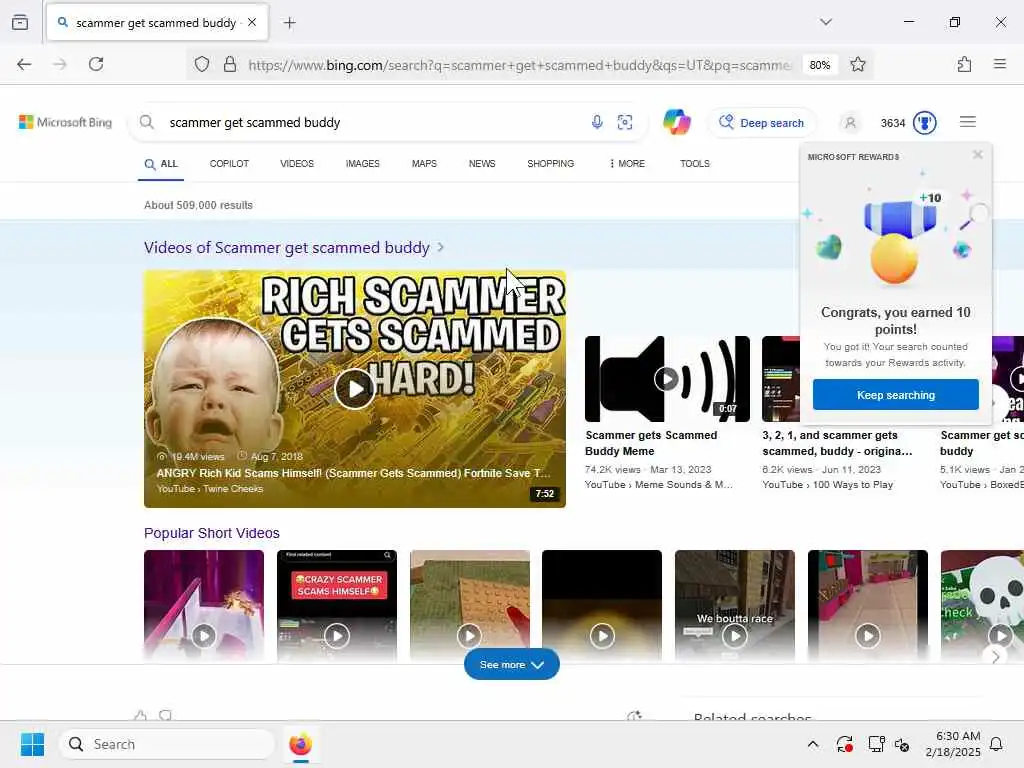Click the Microsoft Bing logo
Viewport: 1024px width, 768px height.
tap(65, 122)
